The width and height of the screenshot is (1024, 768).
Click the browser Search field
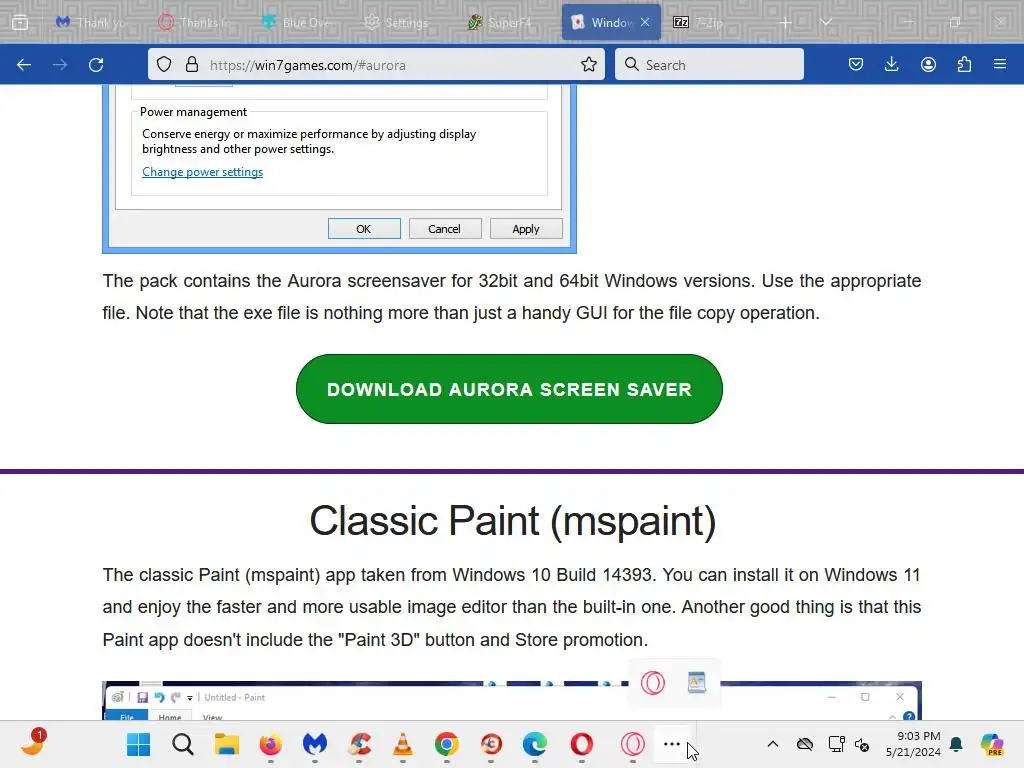pos(709,65)
